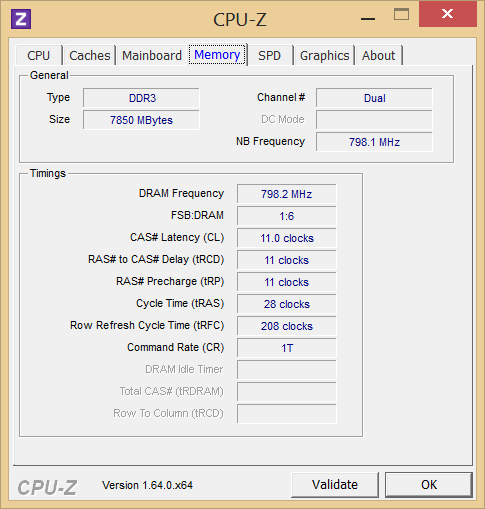The image size is (485, 509).
Task: Click the CAS# Latency (CL) label
Action: pos(177,237)
